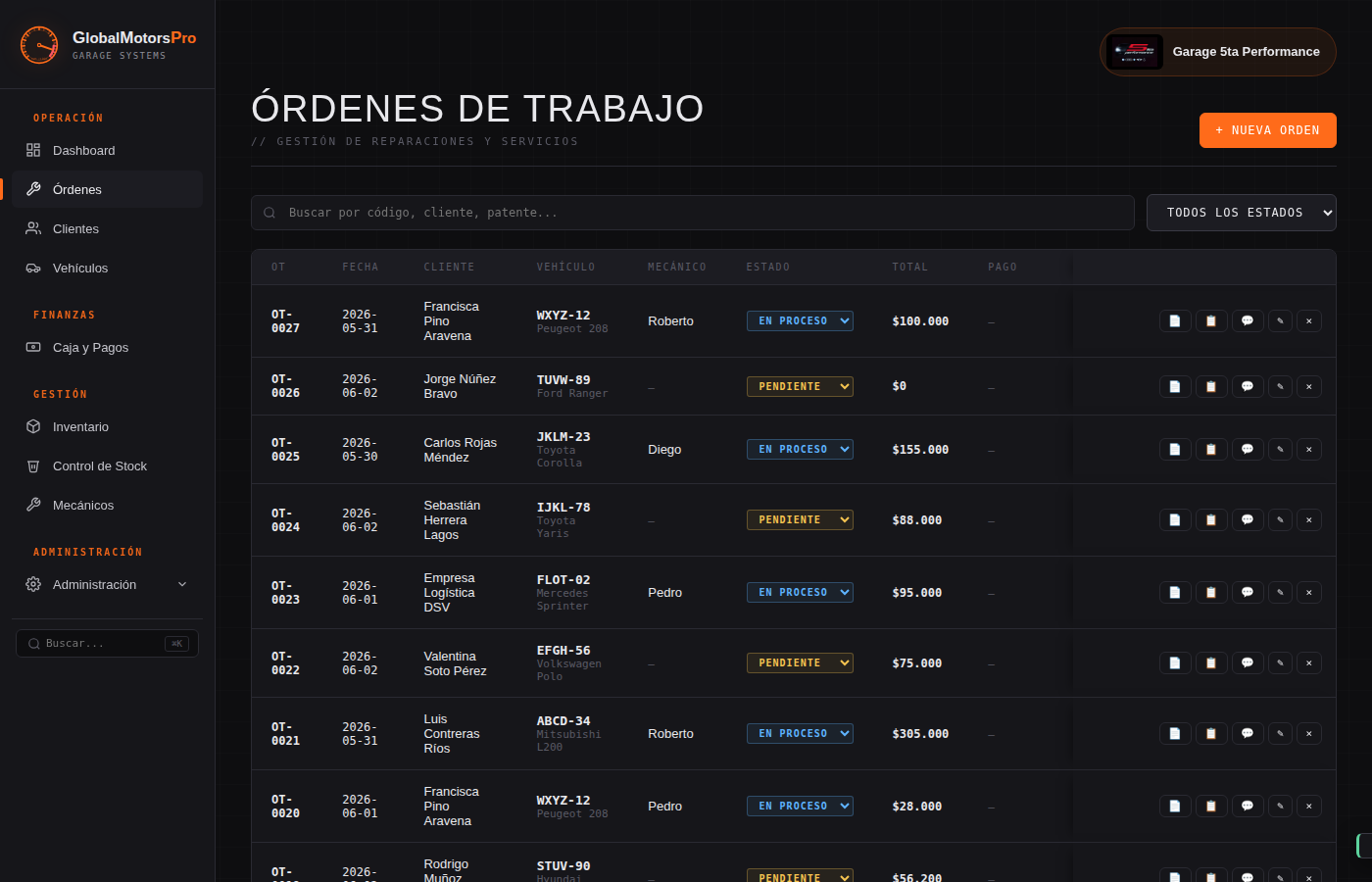Click client Valentina Soto Pérez
The height and width of the screenshot is (882, 1372).
tap(455, 663)
